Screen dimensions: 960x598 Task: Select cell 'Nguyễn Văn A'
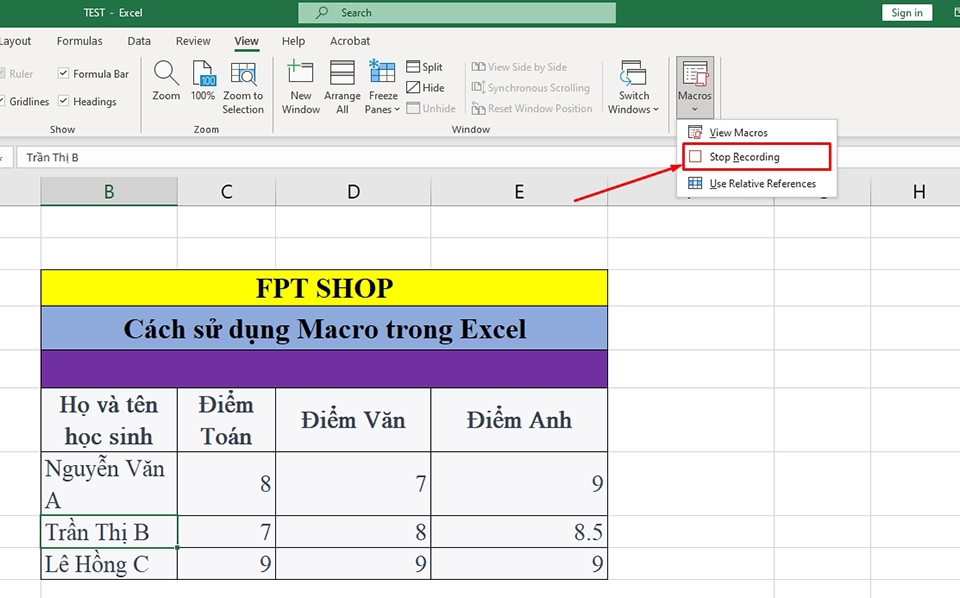click(x=109, y=484)
